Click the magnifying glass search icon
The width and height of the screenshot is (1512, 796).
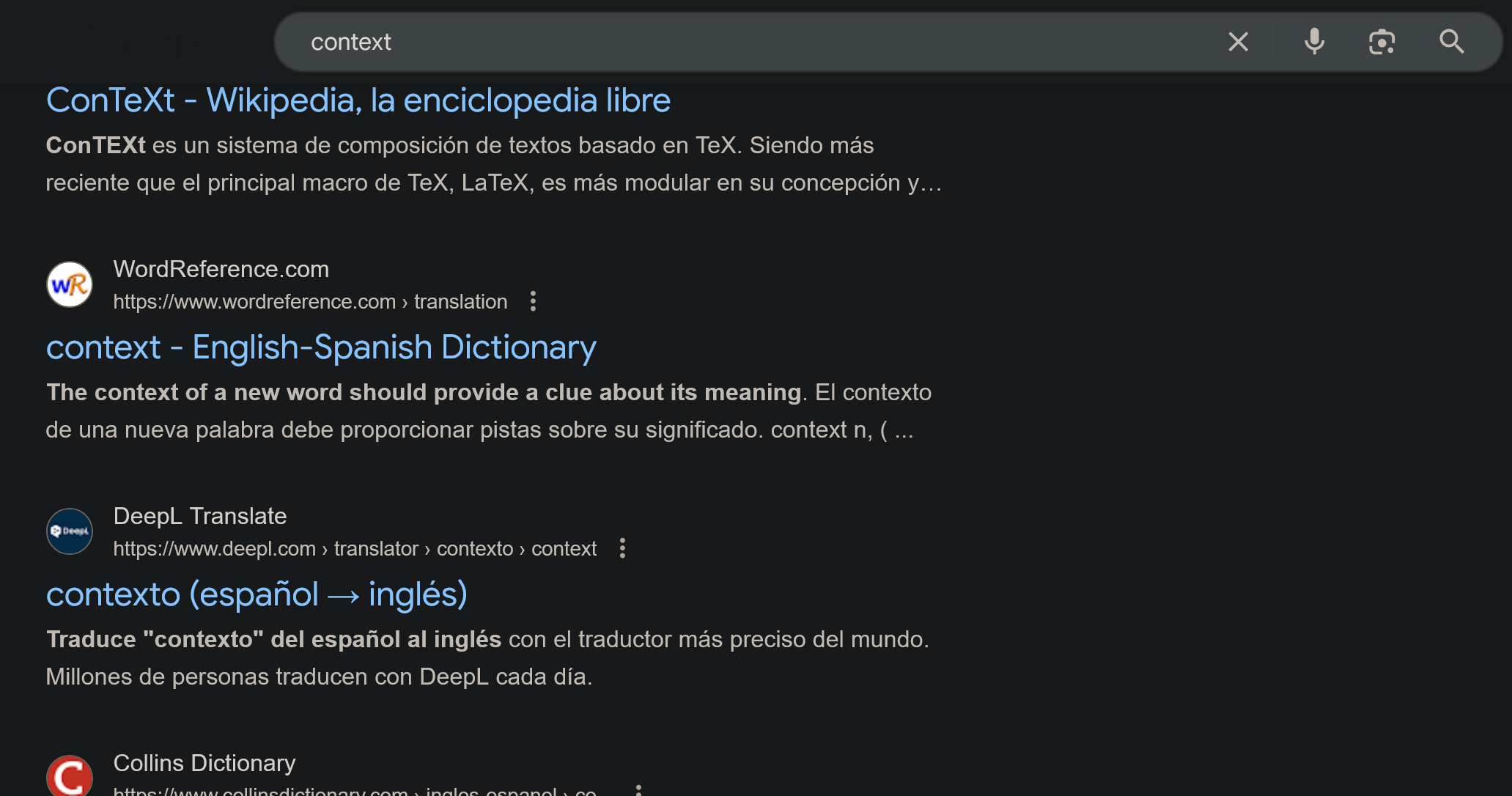pyautogui.click(x=1451, y=42)
